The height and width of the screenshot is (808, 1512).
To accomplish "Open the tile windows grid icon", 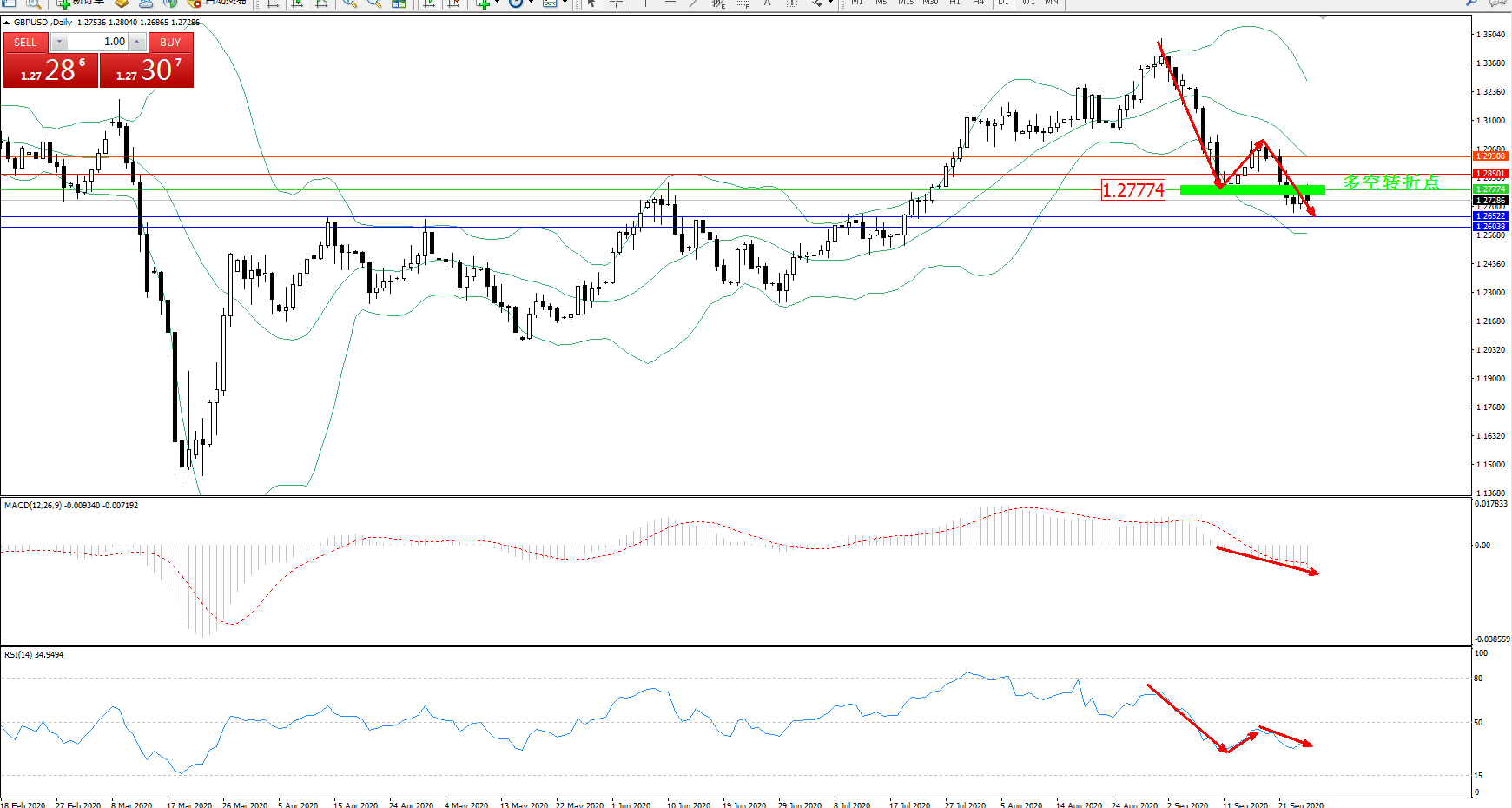I will [x=399, y=3].
